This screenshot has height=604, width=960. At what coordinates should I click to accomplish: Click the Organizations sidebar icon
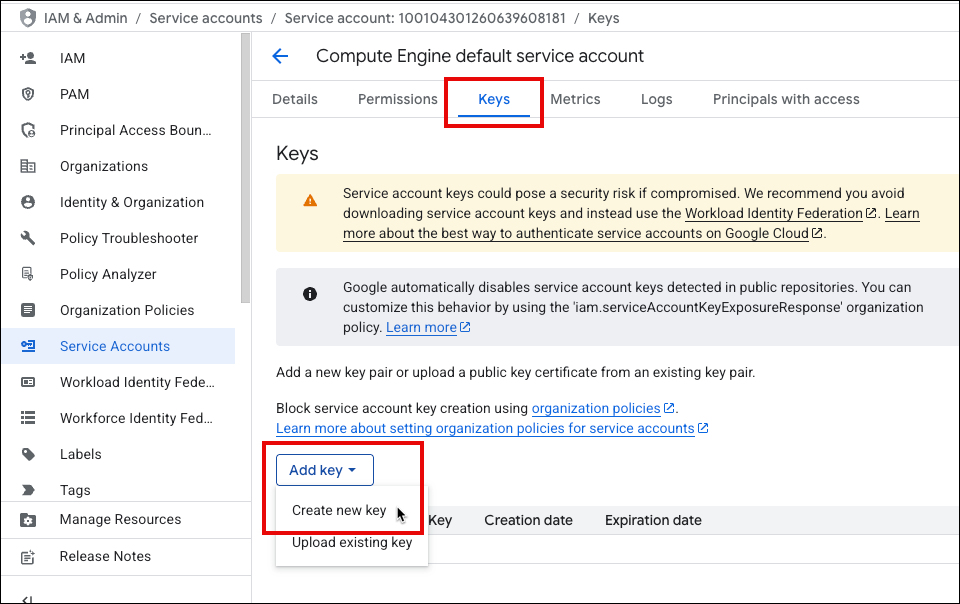coord(28,166)
